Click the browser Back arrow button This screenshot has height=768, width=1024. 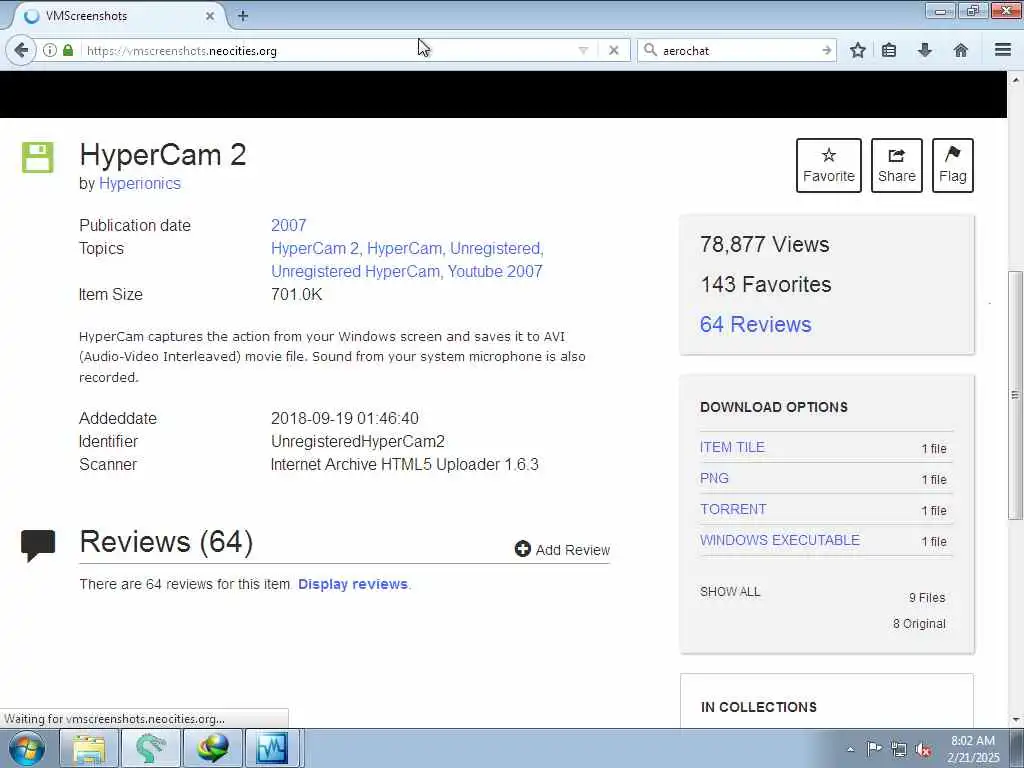pyautogui.click(x=21, y=50)
